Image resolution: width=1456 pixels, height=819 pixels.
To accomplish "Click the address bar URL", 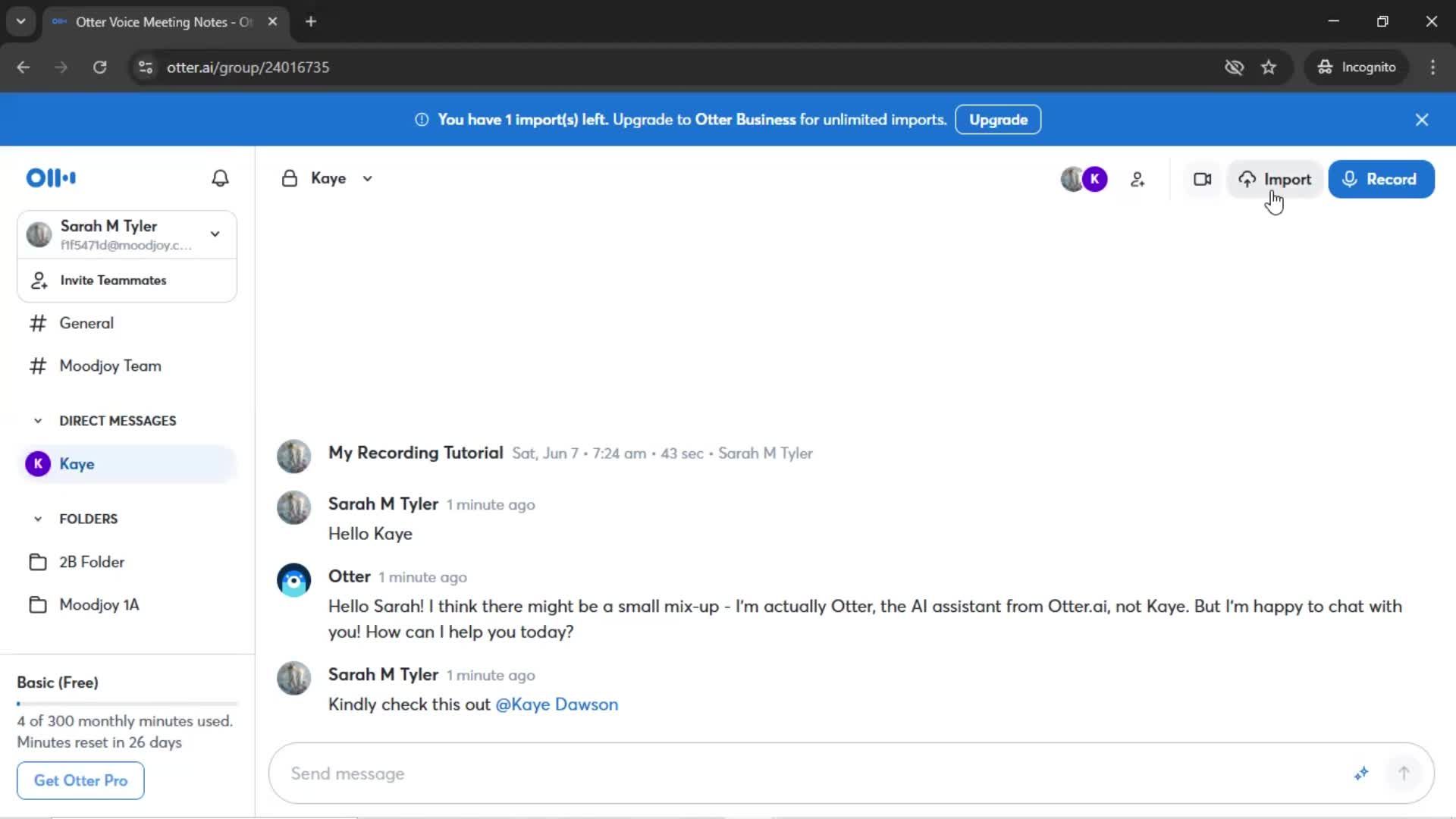I will 248,67.
